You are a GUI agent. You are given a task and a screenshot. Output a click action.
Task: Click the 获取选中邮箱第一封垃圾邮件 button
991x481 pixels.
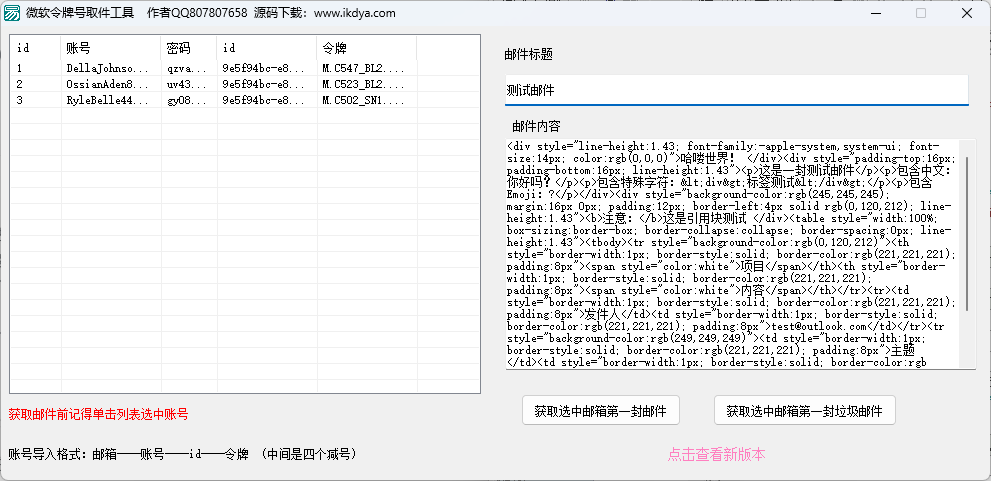click(x=805, y=411)
